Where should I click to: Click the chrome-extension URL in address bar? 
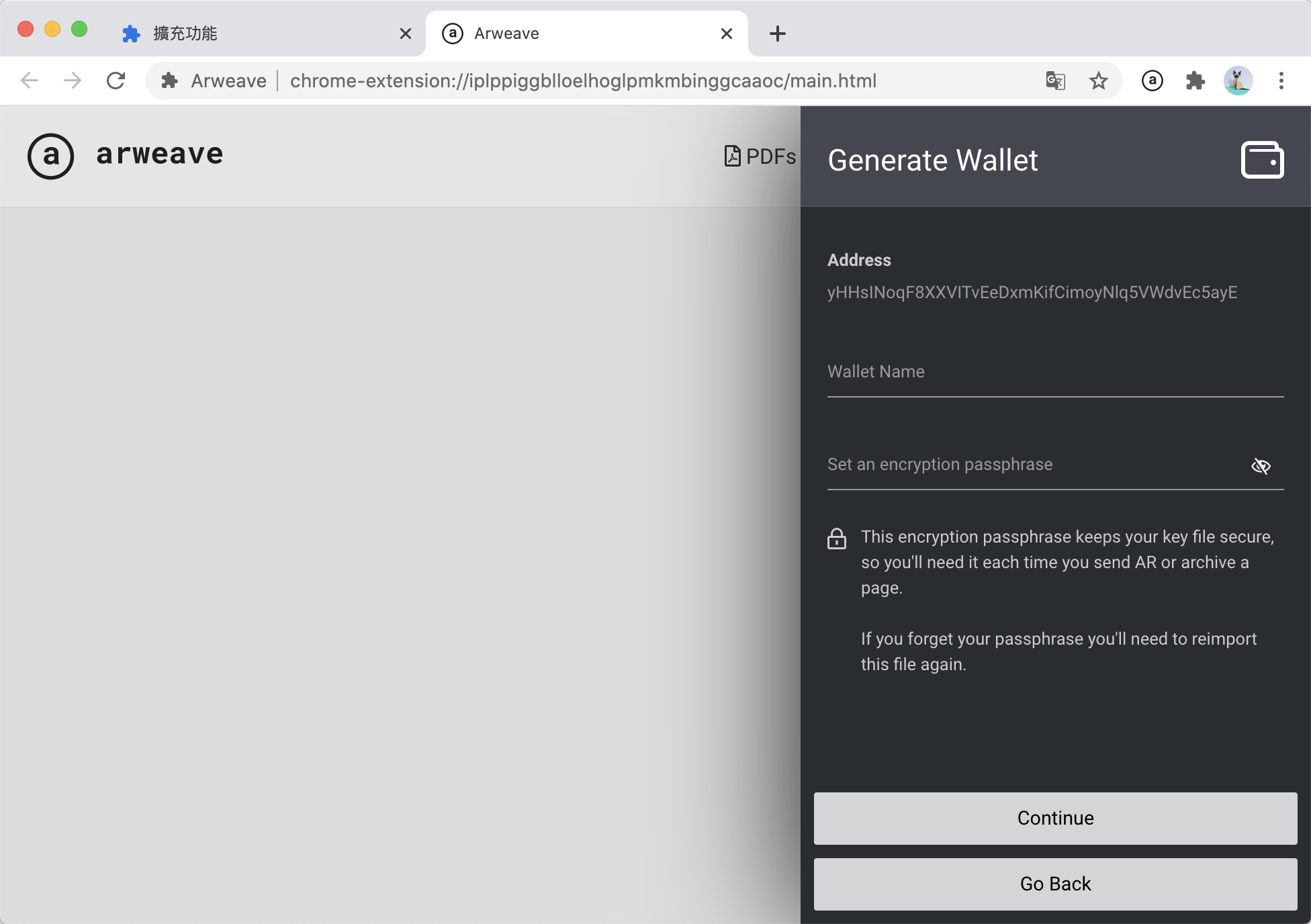583,81
